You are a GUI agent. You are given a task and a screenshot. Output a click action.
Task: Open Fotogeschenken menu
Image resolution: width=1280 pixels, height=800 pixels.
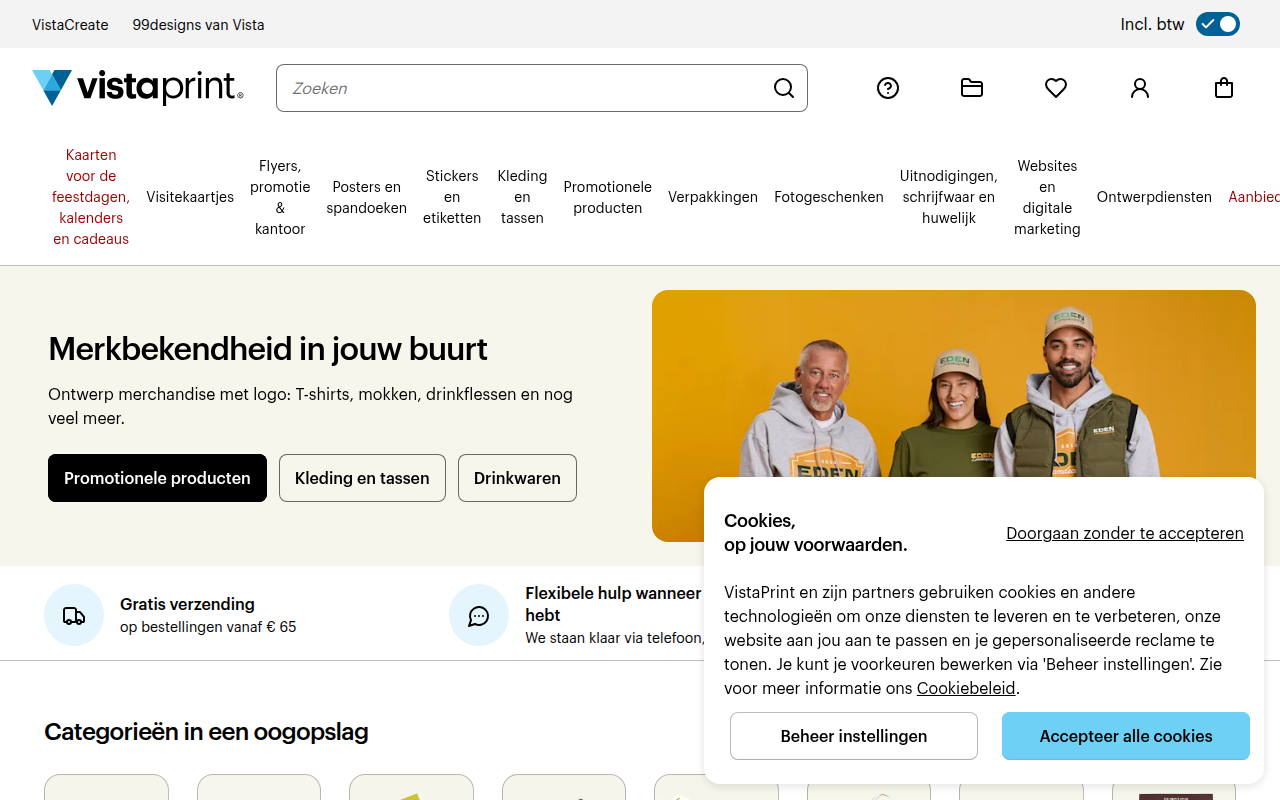coord(829,197)
